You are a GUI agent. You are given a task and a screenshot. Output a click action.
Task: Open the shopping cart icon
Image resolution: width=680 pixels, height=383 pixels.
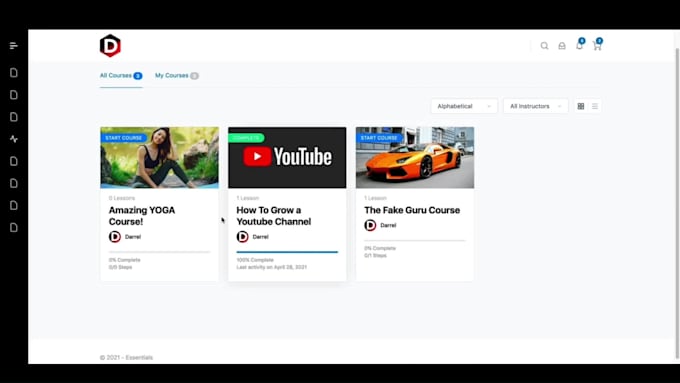coord(597,45)
